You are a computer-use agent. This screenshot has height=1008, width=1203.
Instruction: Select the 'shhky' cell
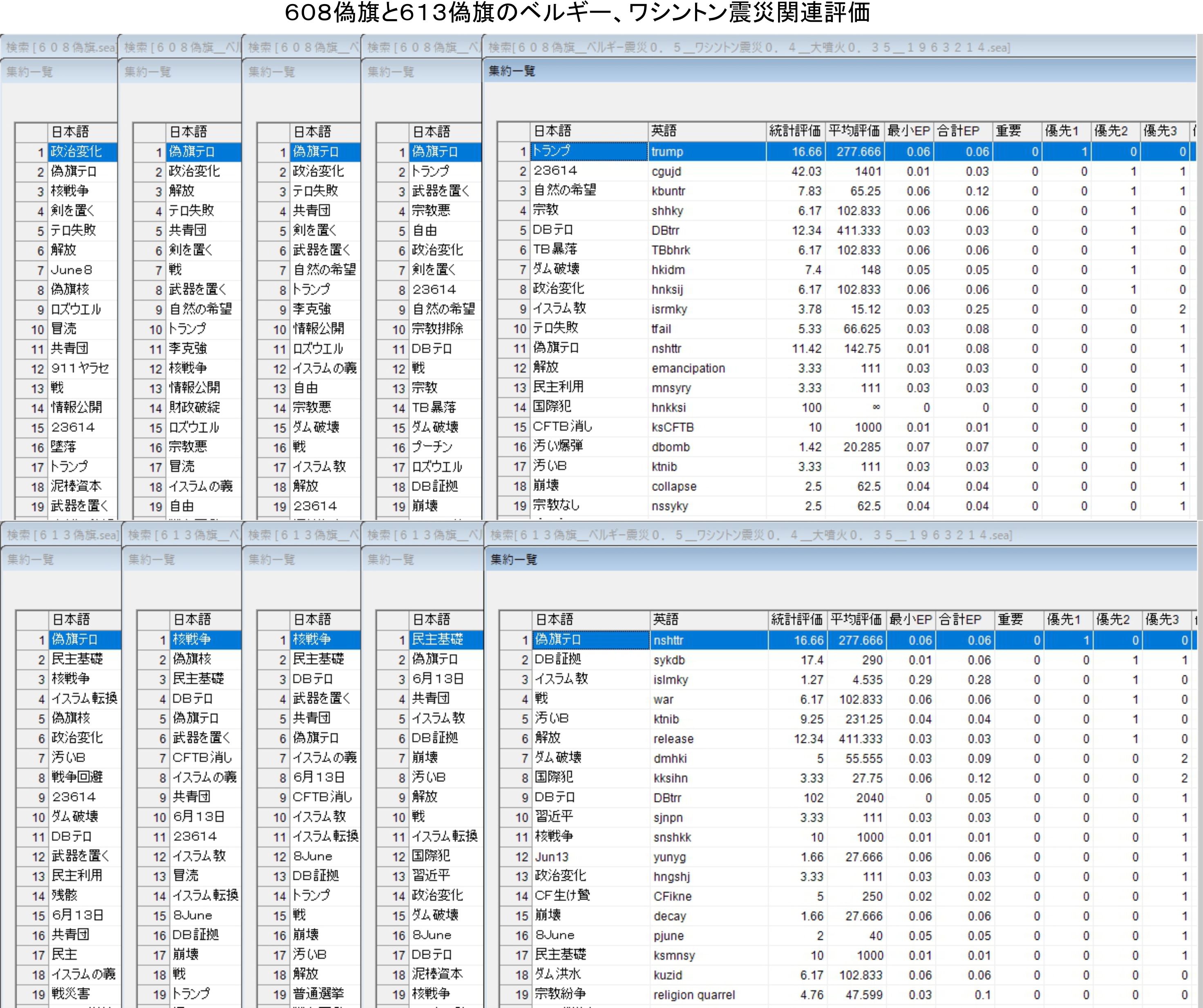(x=707, y=211)
